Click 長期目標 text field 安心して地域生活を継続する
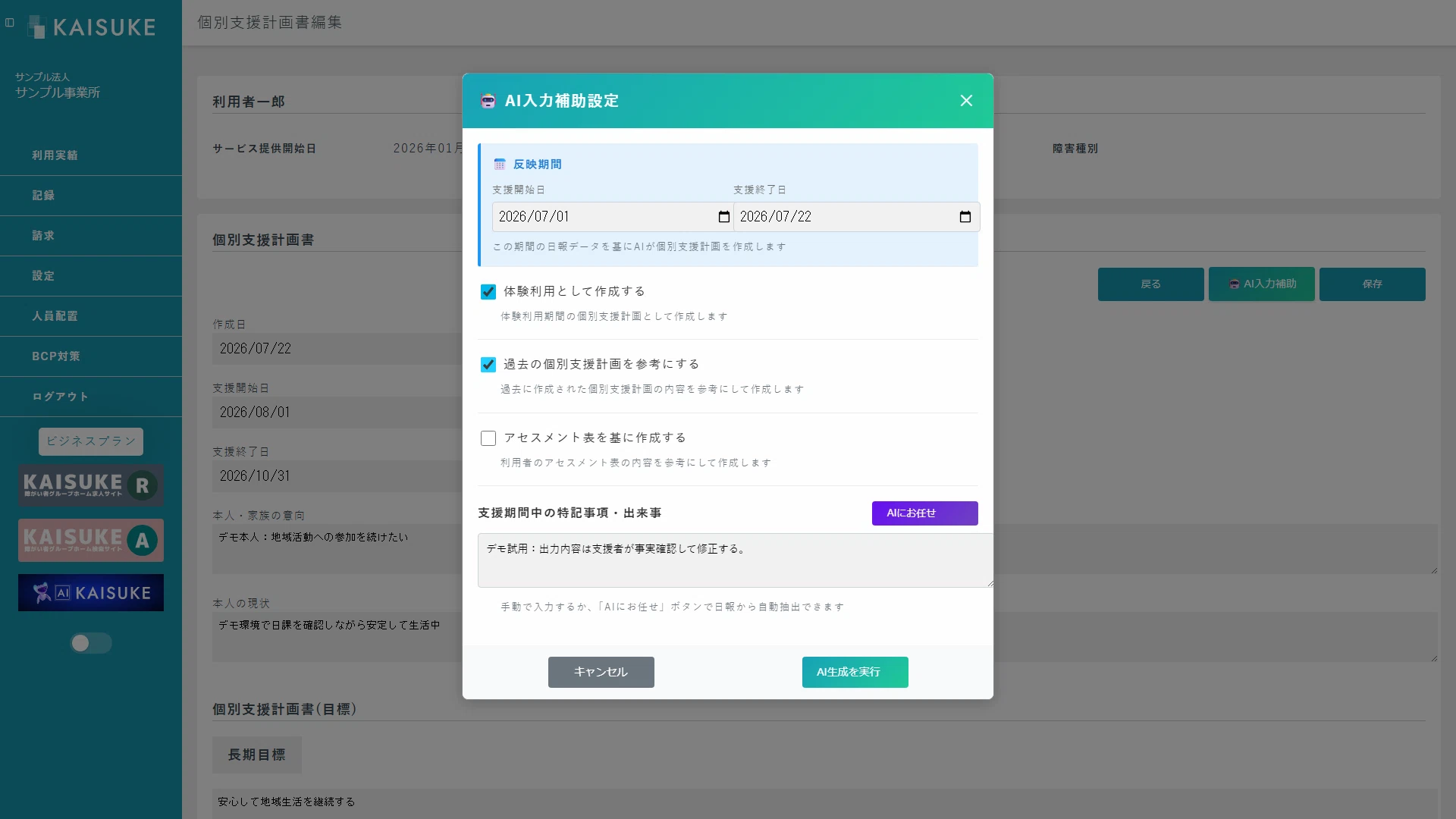Viewport: 1456px width, 819px height. (824, 802)
